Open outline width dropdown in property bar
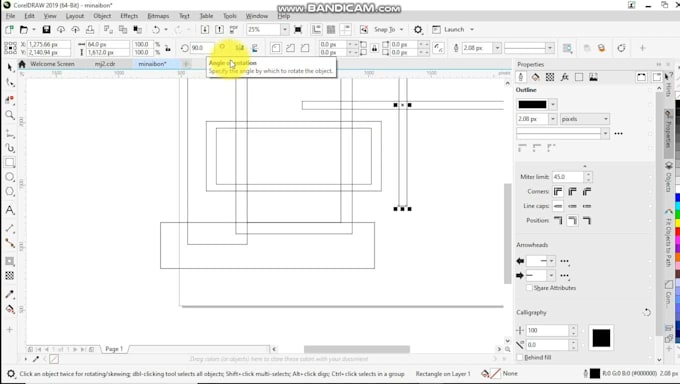Viewport: 680px width, 384px height. (x=497, y=48)
